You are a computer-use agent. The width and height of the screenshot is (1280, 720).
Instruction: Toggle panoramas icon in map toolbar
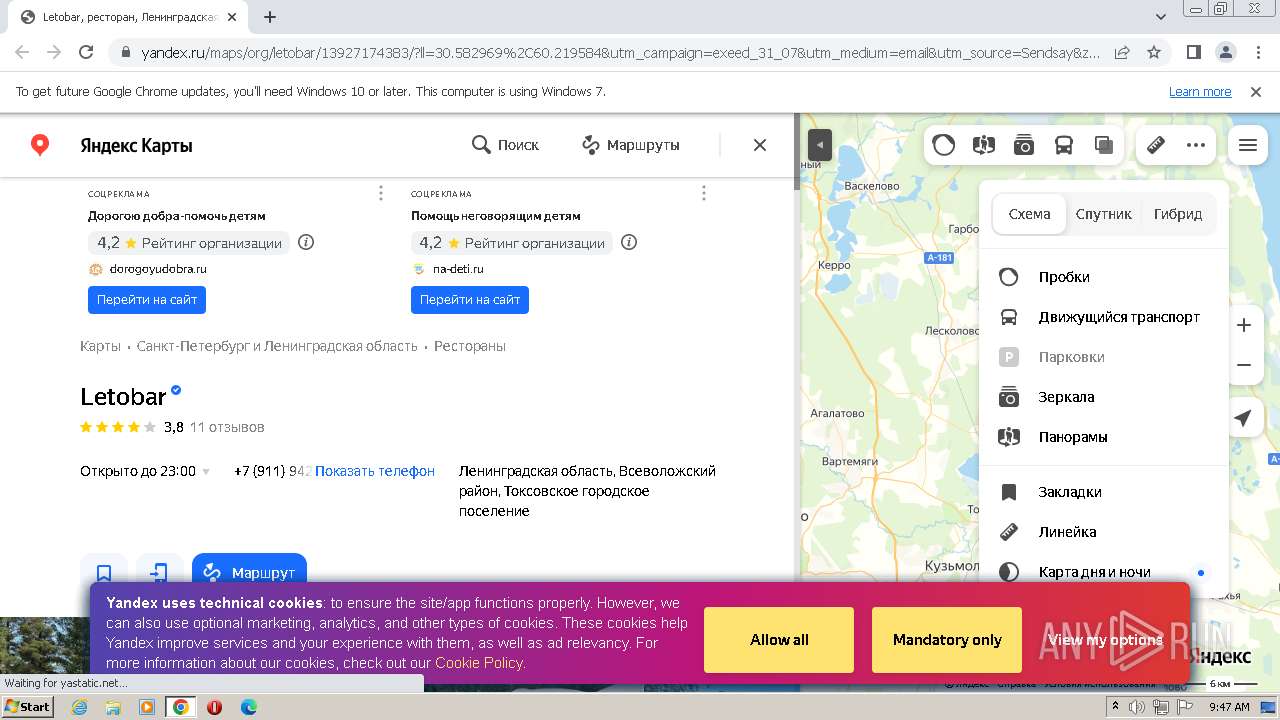(984, 145)
